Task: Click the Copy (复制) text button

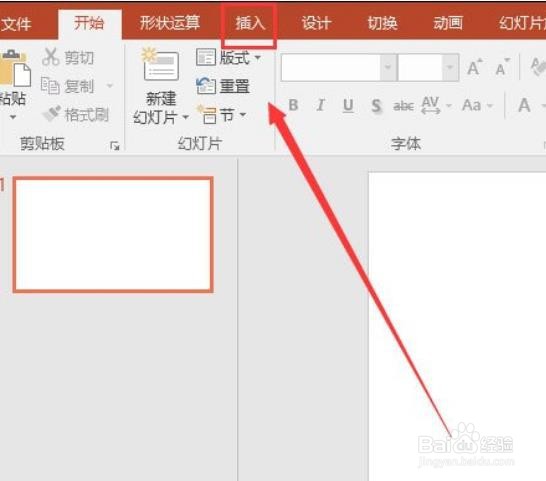Action: click(79, 86)
